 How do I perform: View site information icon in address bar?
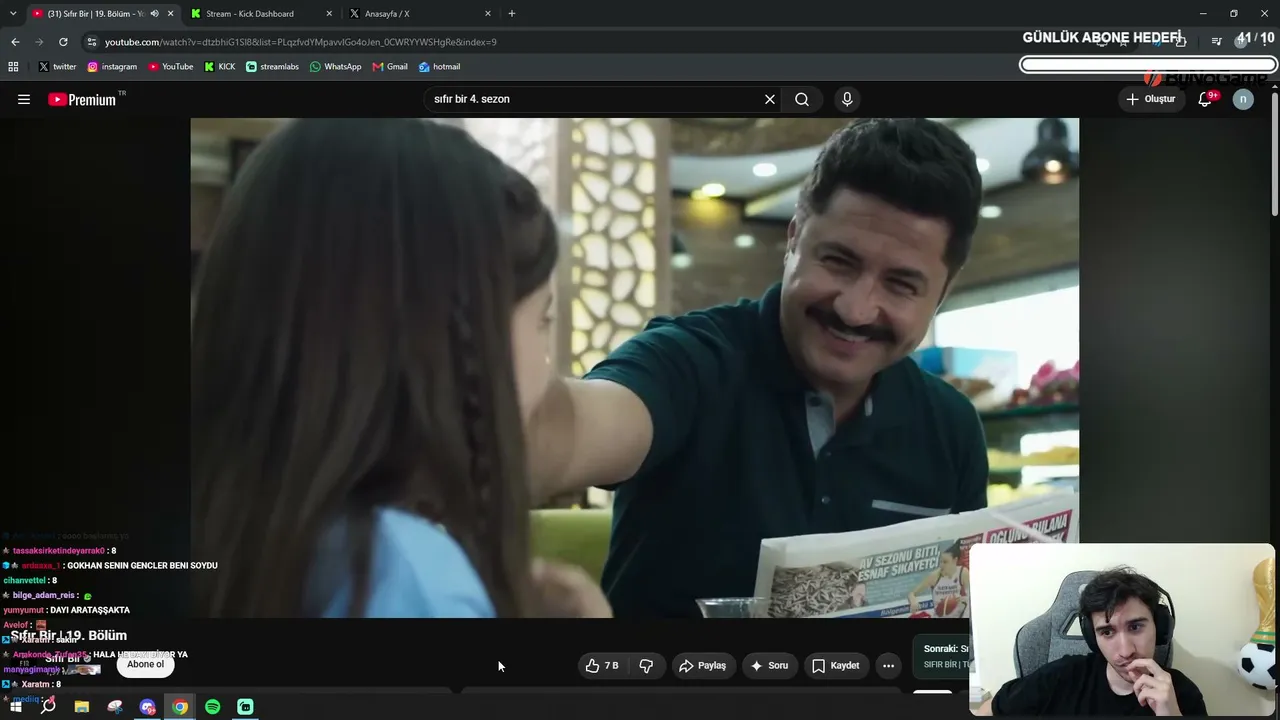[x=92, y=42]
